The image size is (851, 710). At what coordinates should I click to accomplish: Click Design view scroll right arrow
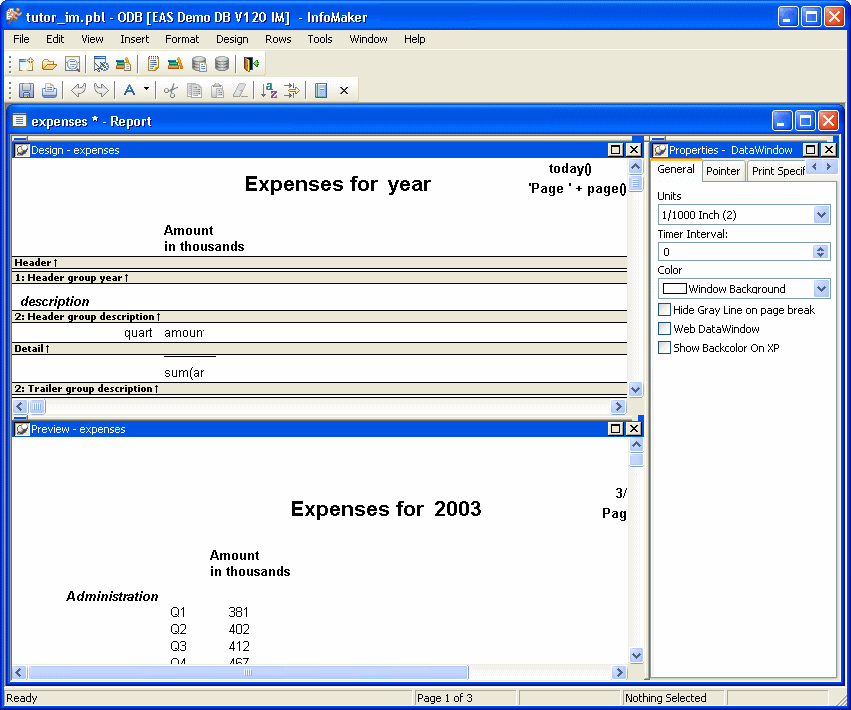(618, 407)
